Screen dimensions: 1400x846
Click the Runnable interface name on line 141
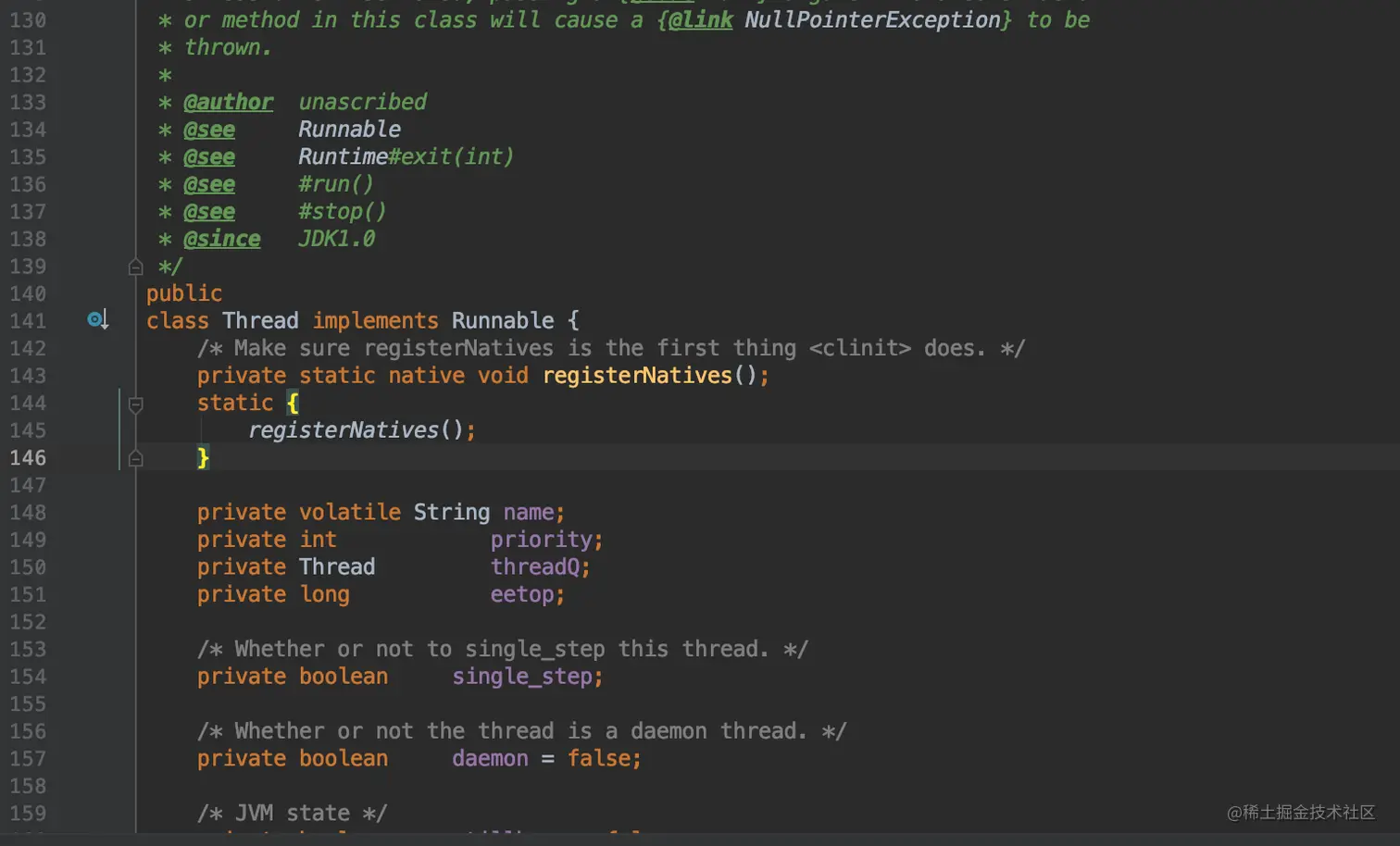pos(503,320)
